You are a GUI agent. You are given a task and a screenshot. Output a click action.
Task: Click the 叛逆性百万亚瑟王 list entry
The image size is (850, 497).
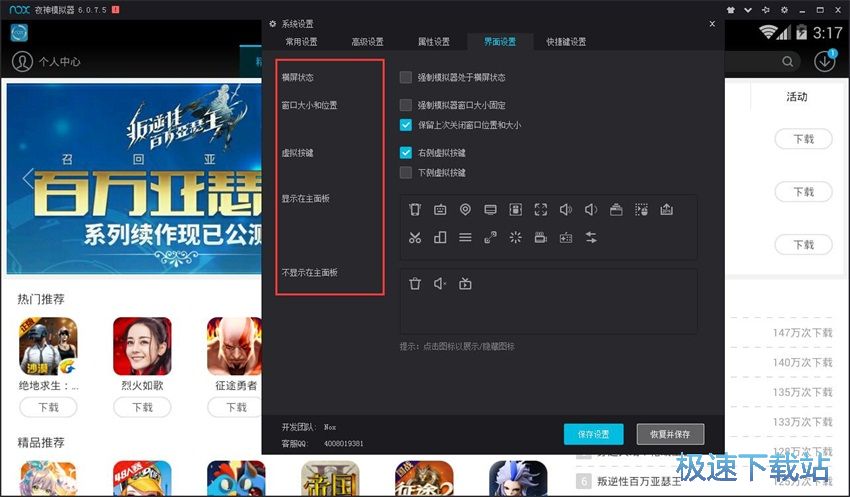pos(639,481)
